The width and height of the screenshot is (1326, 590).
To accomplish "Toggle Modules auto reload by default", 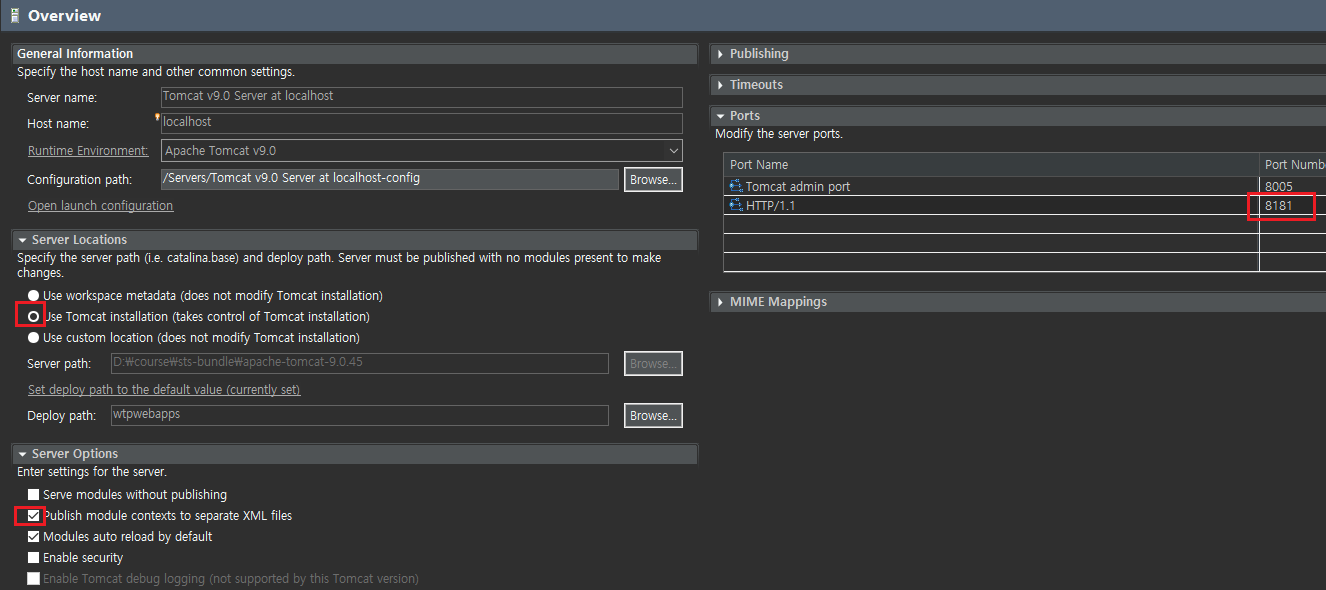I will point(34,536).
